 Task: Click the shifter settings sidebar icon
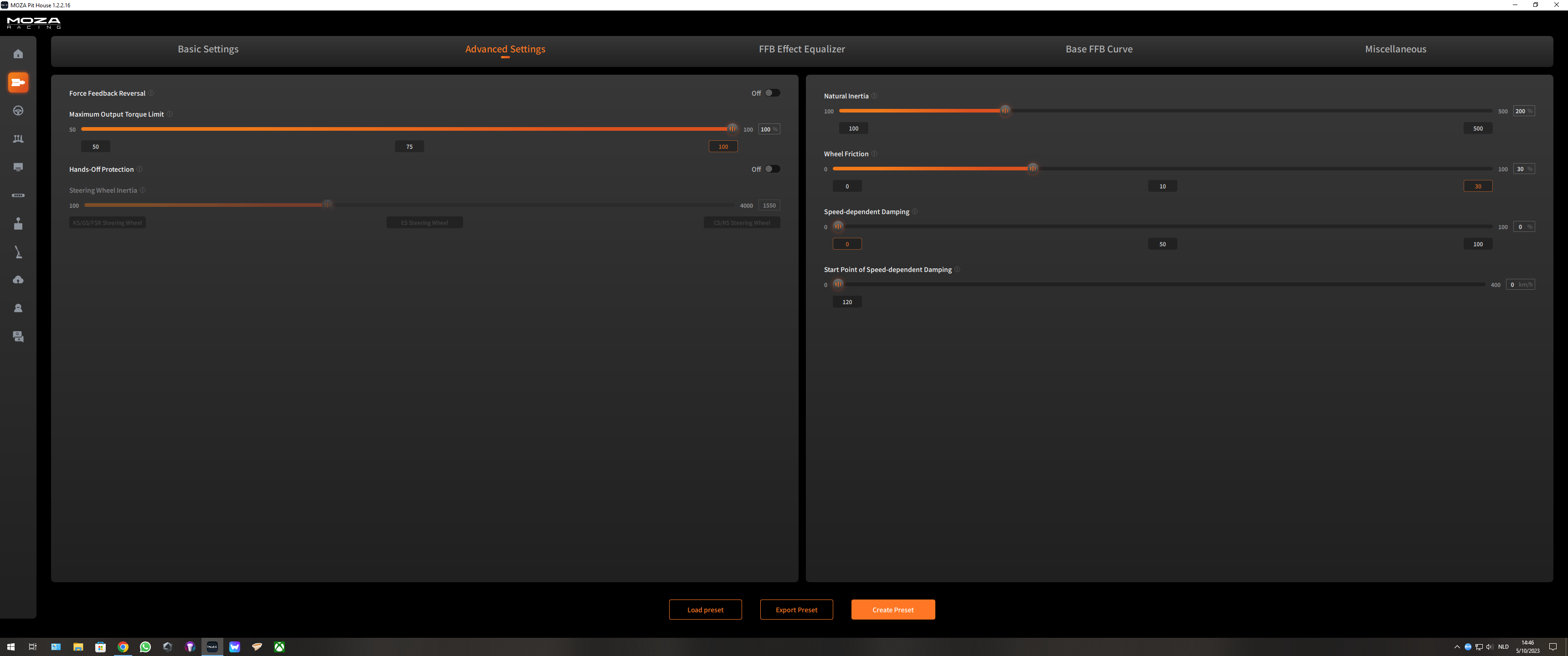pos(18,224)
